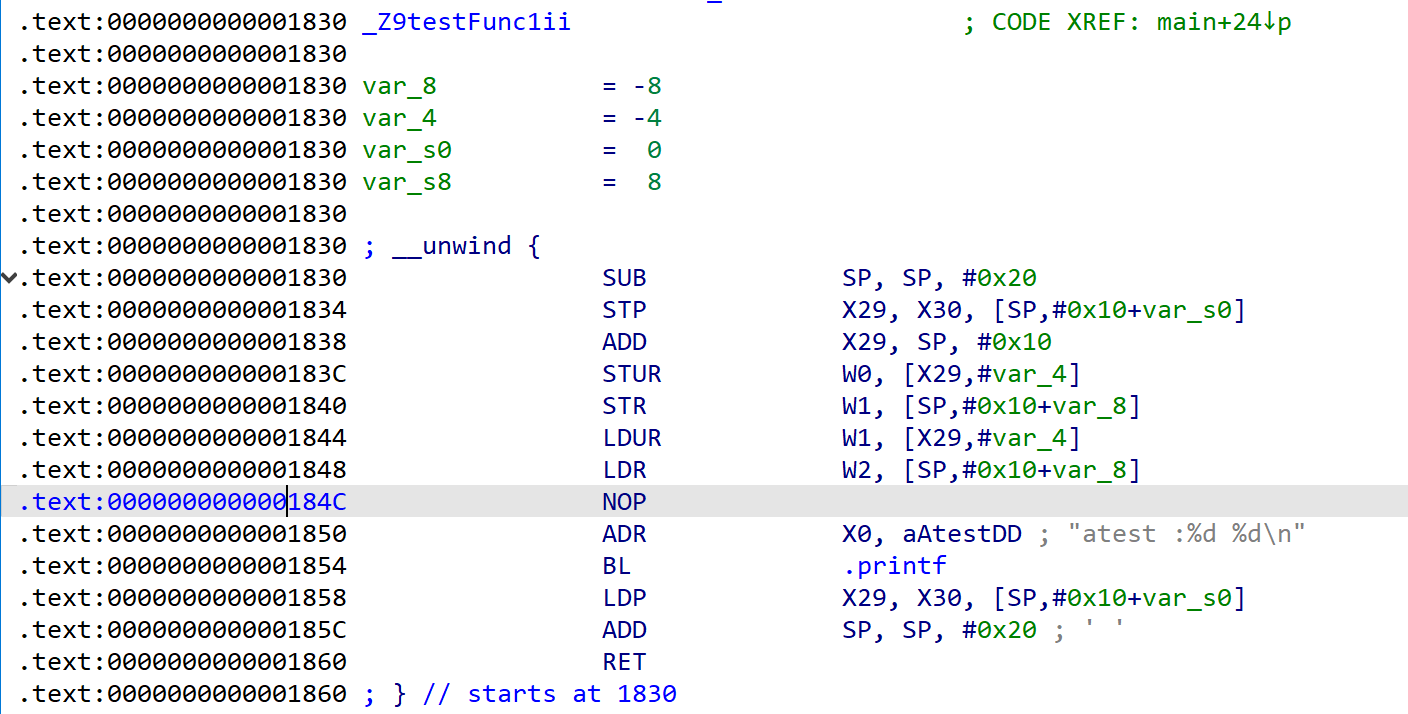
Task: Click address .text:000000000000183C
Action: (182, 374)
